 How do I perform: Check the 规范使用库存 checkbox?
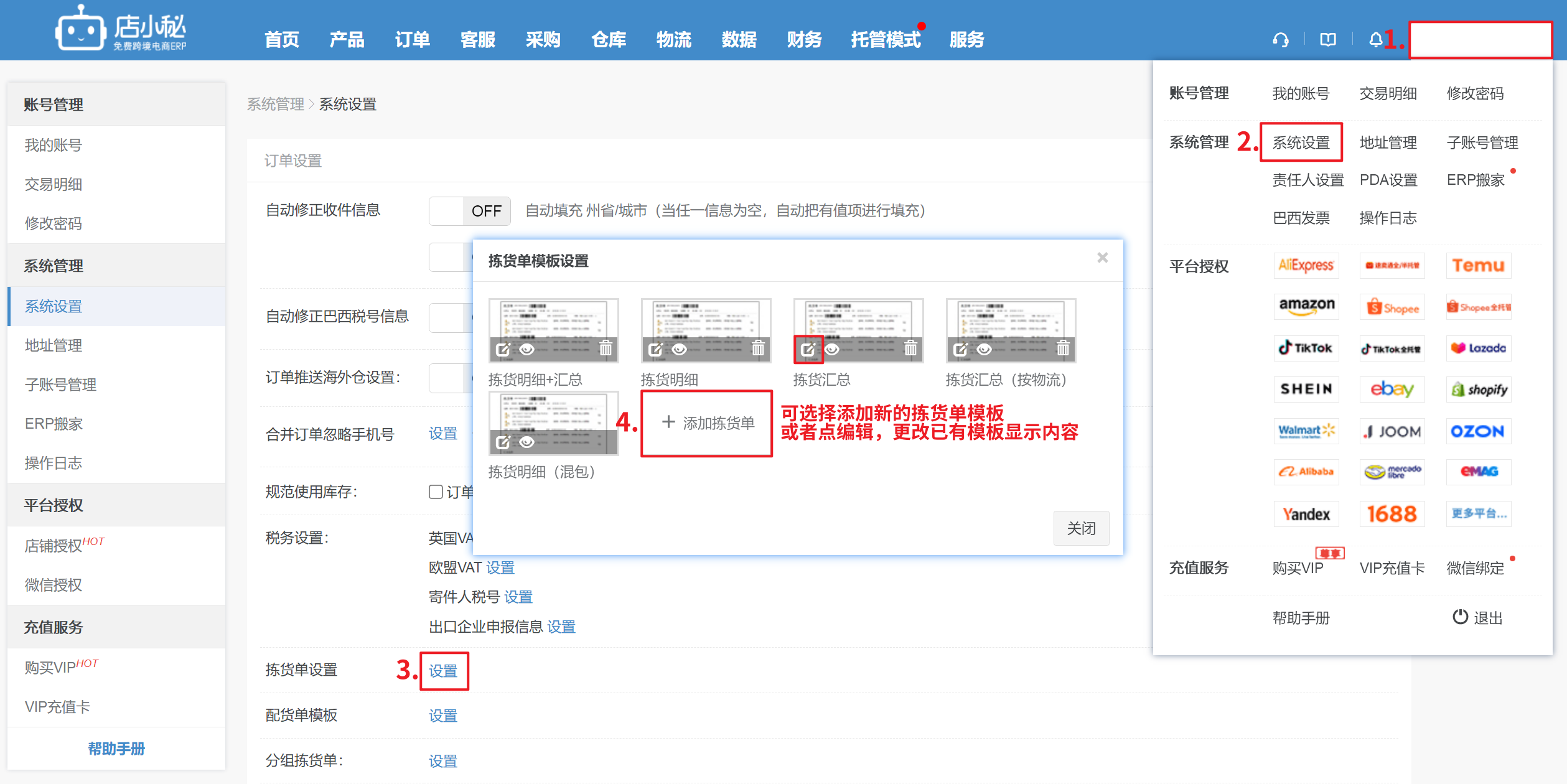tap(436, 492)
